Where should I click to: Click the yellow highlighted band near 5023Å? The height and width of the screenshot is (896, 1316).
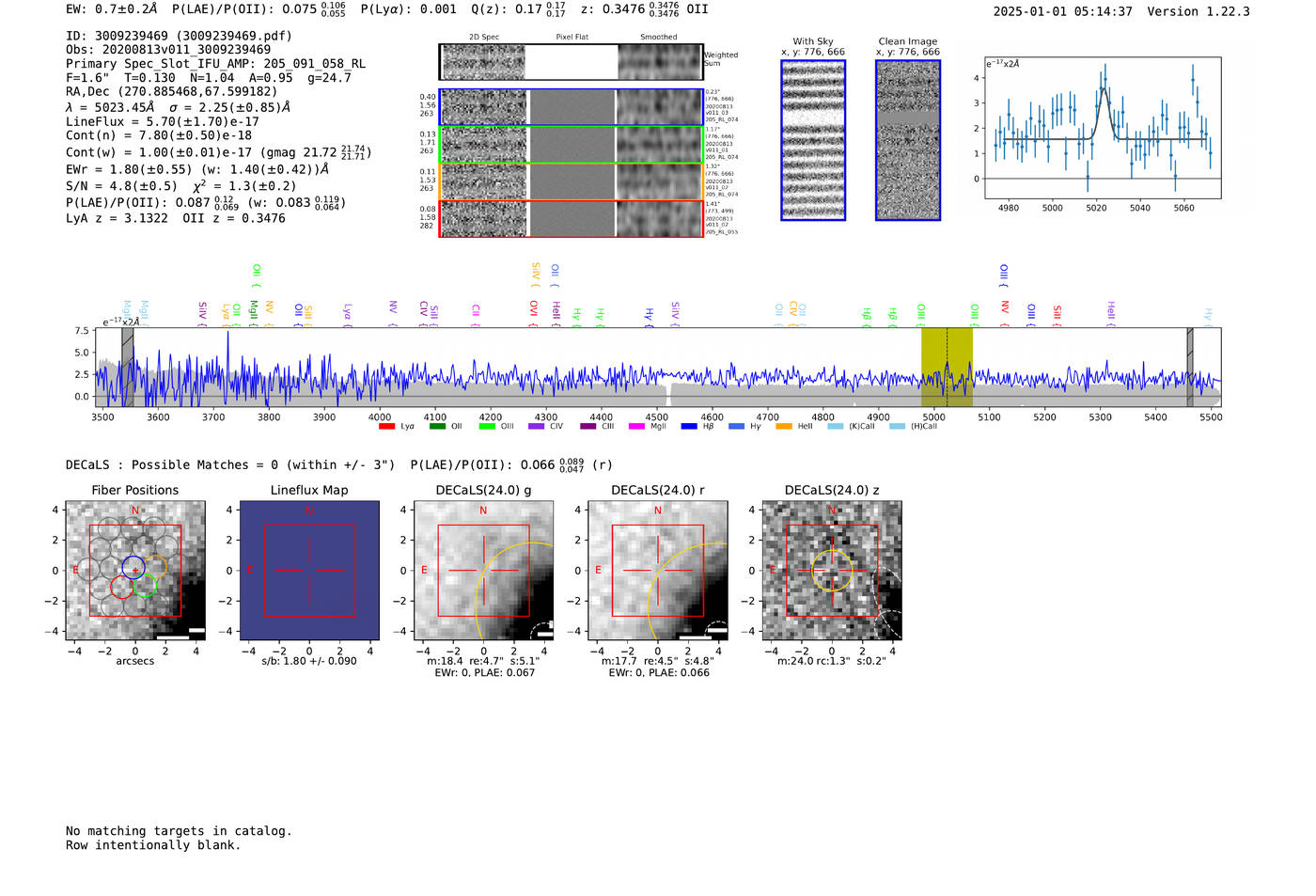click(947, 367)
